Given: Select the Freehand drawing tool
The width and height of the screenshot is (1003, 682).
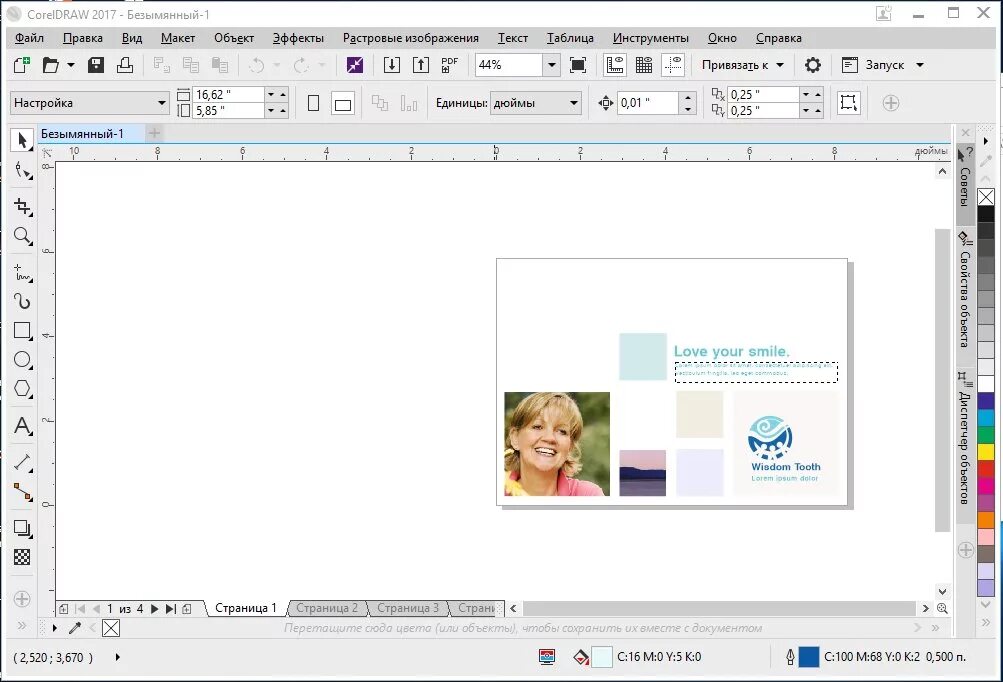Looking at the screenshot, I should click(22, 273).
